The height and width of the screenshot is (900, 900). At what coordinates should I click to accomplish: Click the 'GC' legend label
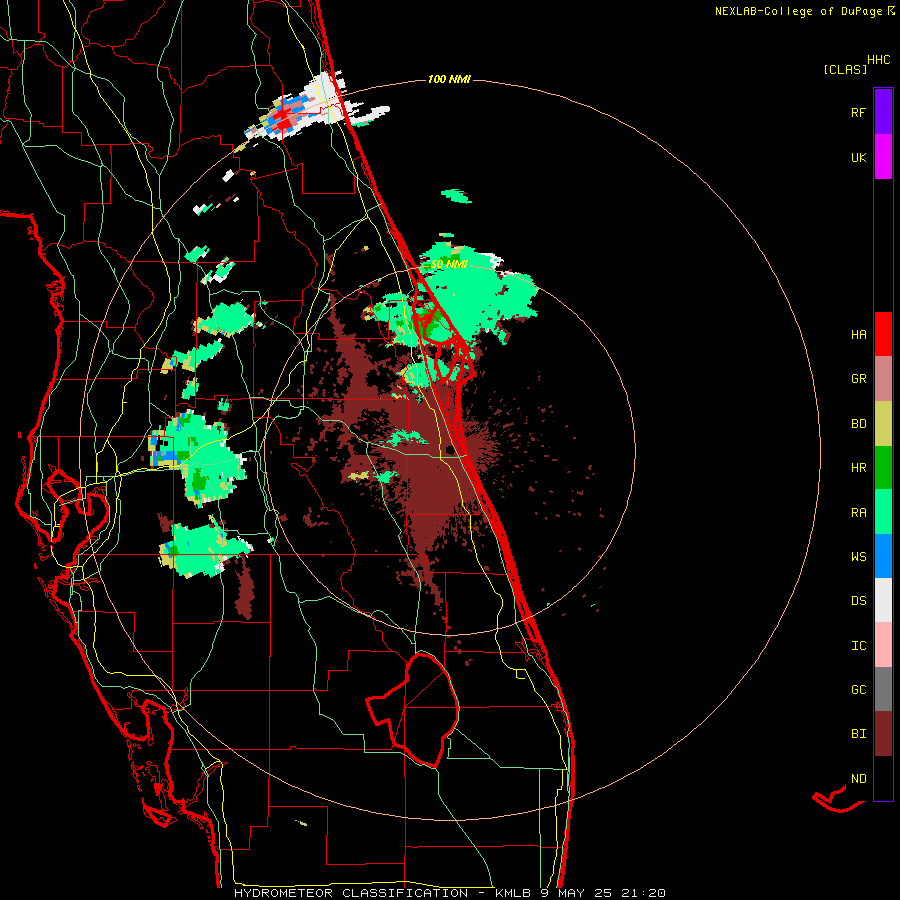coord(858,690)
